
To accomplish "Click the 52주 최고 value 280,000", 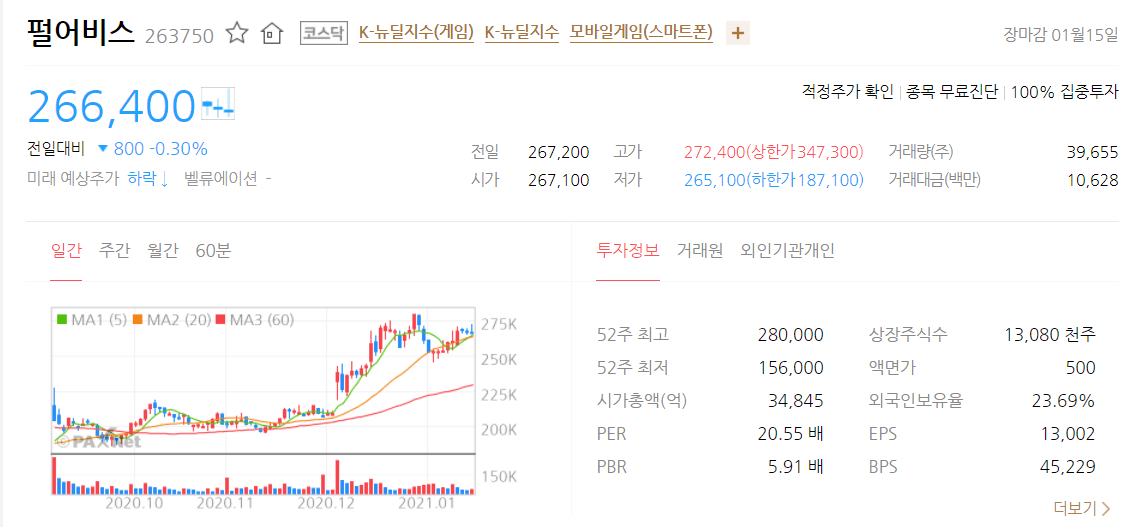I will point(791,334).
